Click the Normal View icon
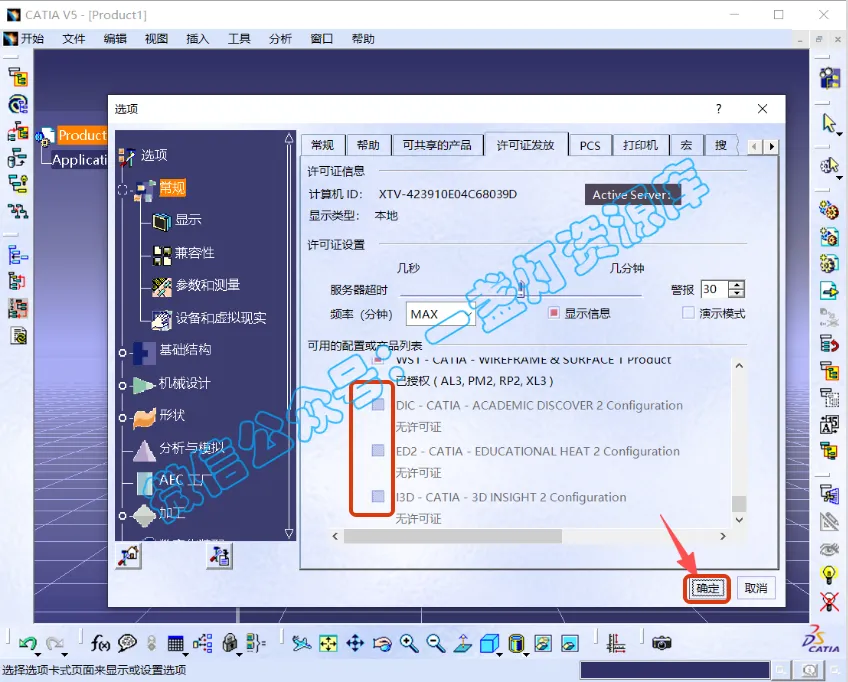Screen dimensions: 848x682 [x=463, y=643]
